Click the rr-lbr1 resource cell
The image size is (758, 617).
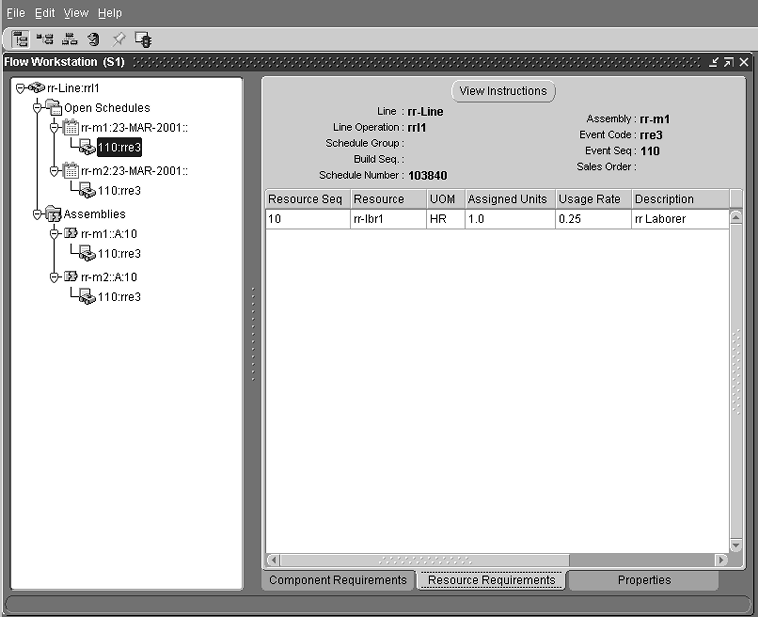click(388, 219)
